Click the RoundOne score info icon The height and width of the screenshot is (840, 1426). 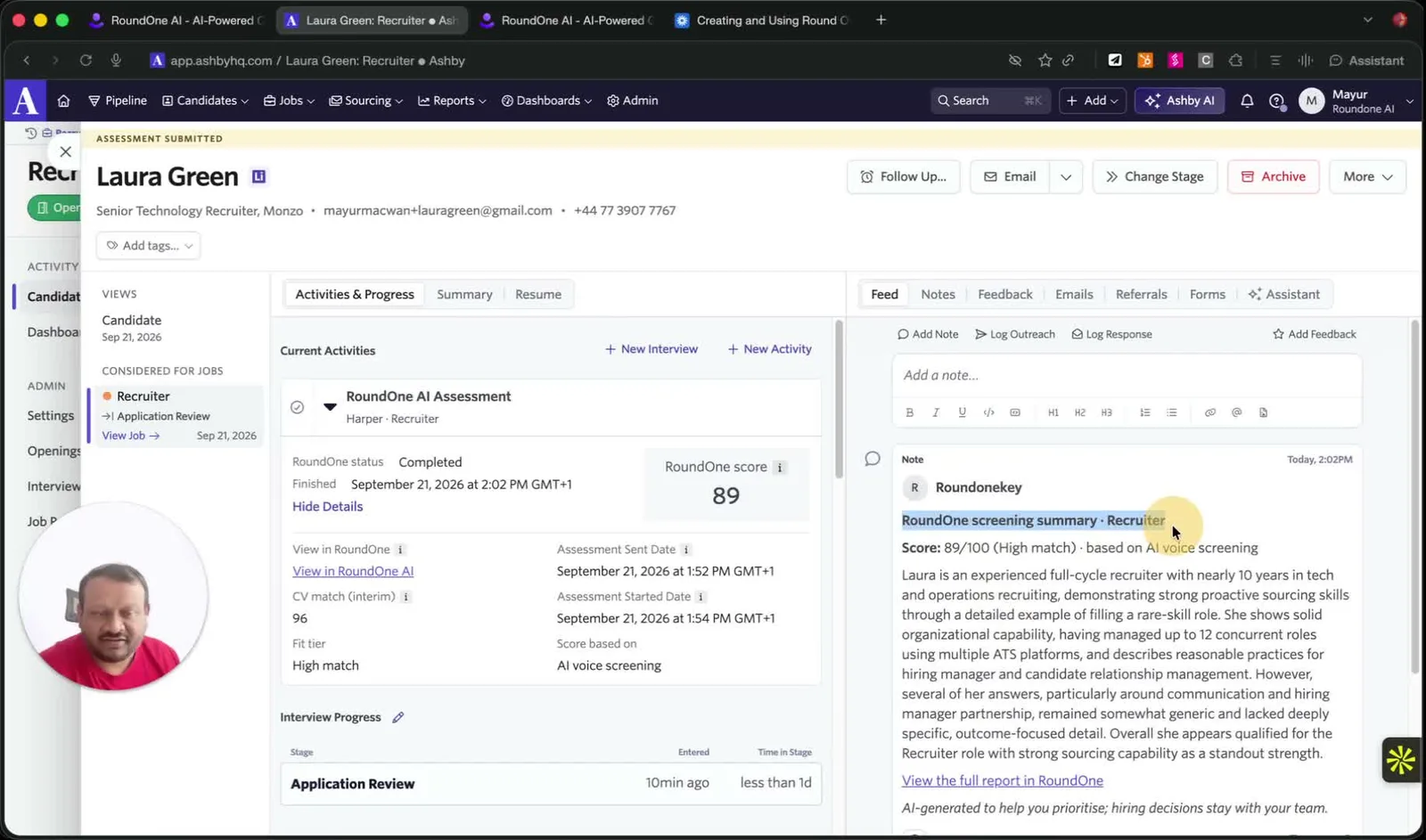point(780,467)
